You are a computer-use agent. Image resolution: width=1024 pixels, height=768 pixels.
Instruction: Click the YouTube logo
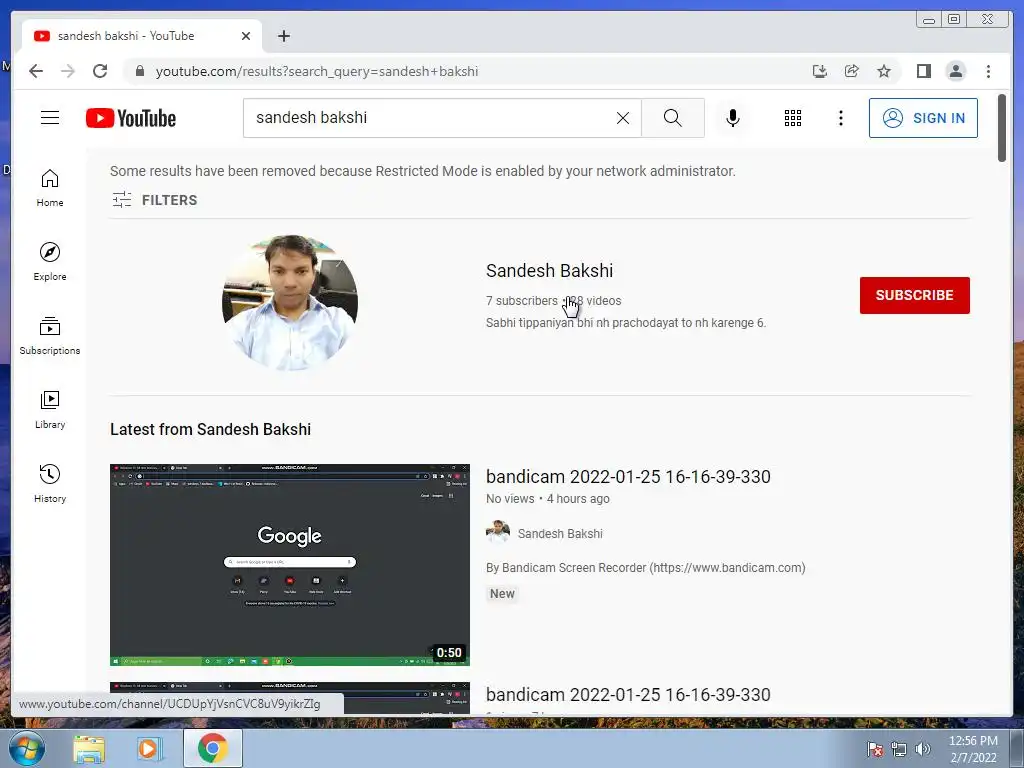(131, 118)
